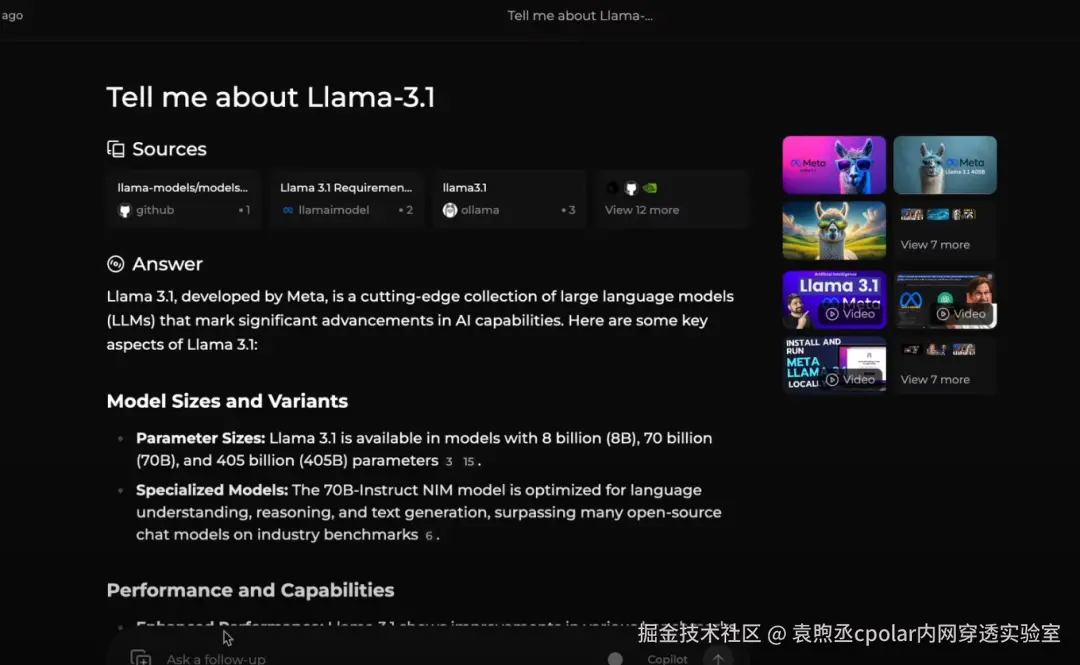Screen dimensions: 1080x665
Task: Click the Answer section icon
Action: coord(116,264)
